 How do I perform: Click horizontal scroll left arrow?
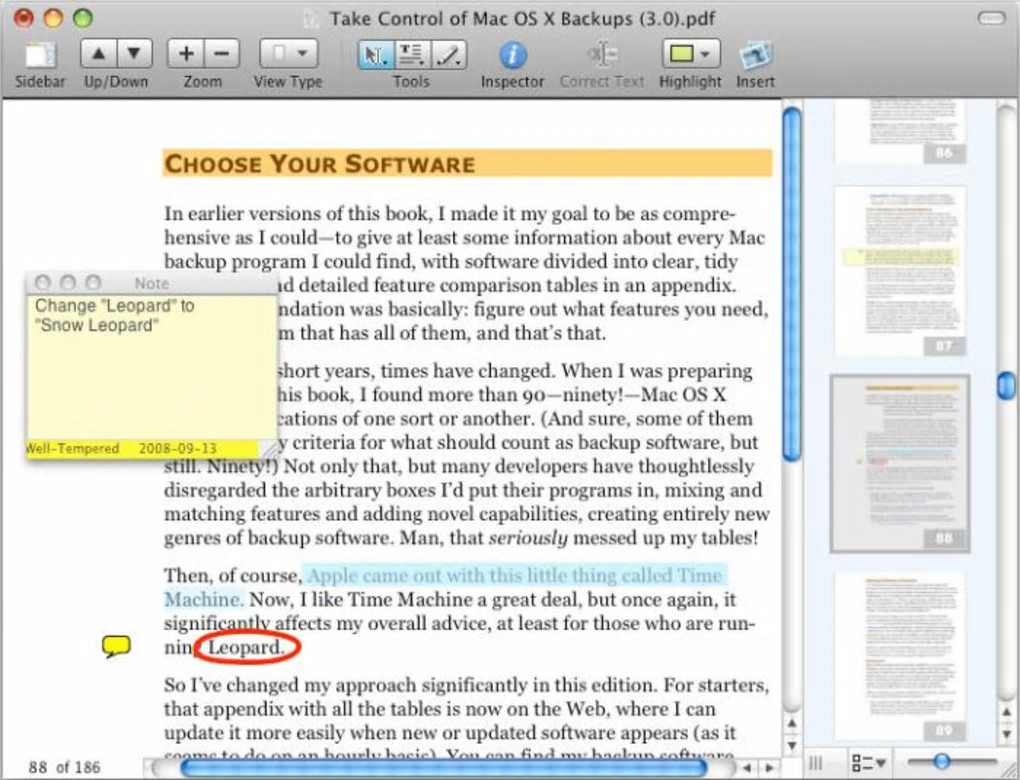point(747,768)
